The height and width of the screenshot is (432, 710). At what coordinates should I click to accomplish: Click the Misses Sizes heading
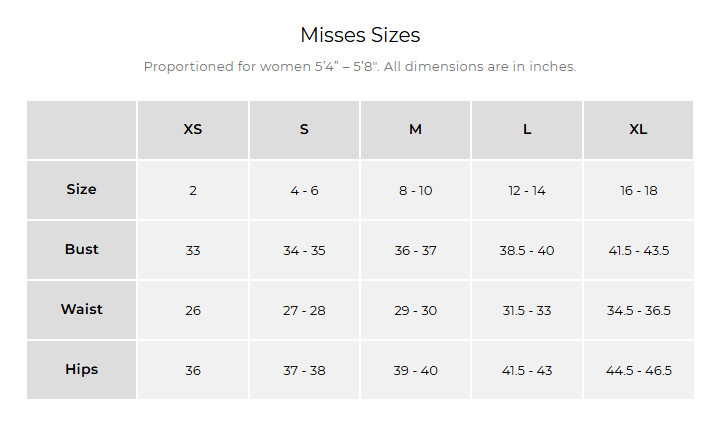point(360,35)
